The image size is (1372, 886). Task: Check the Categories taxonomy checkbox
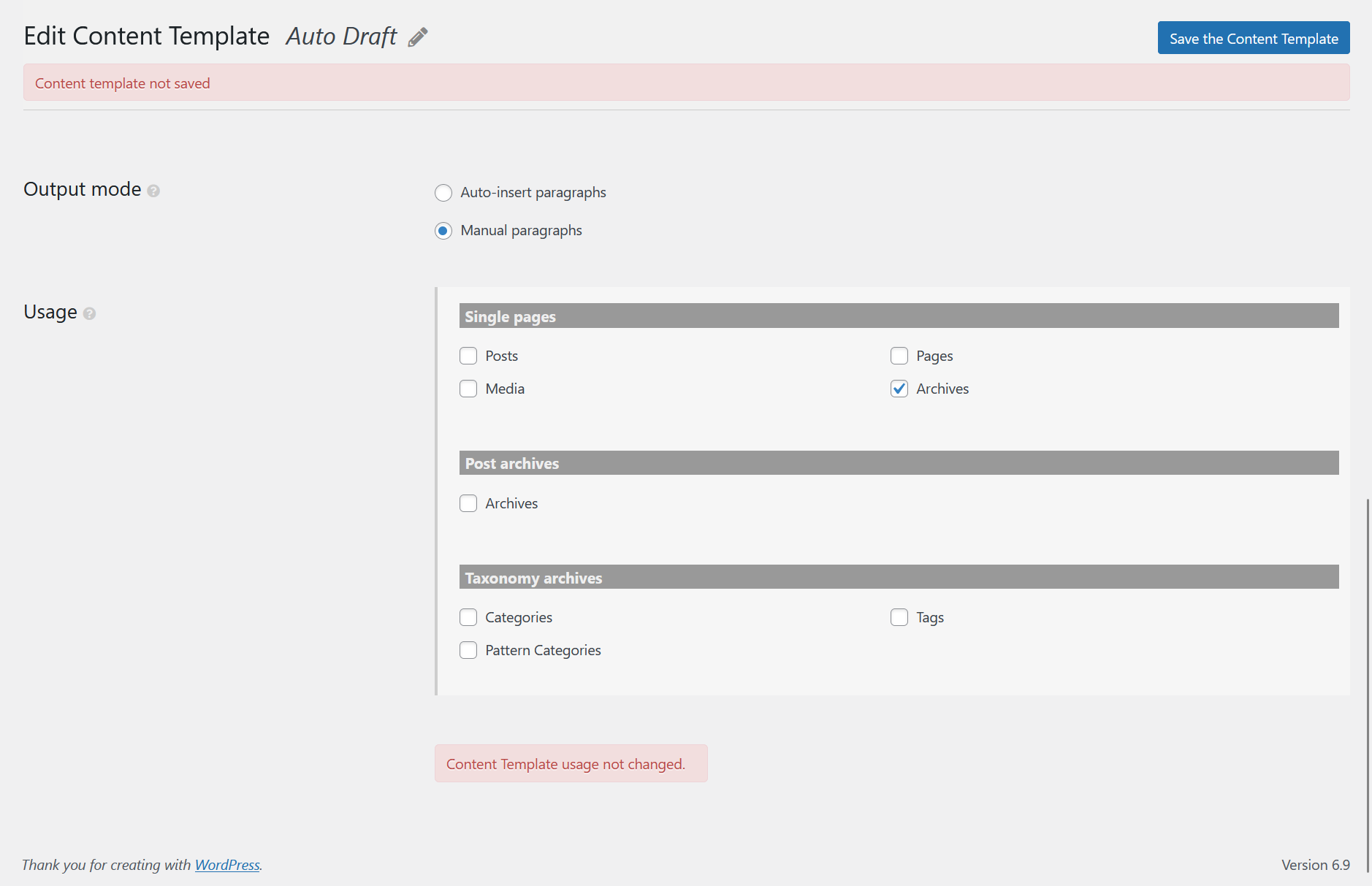(468, 617)
